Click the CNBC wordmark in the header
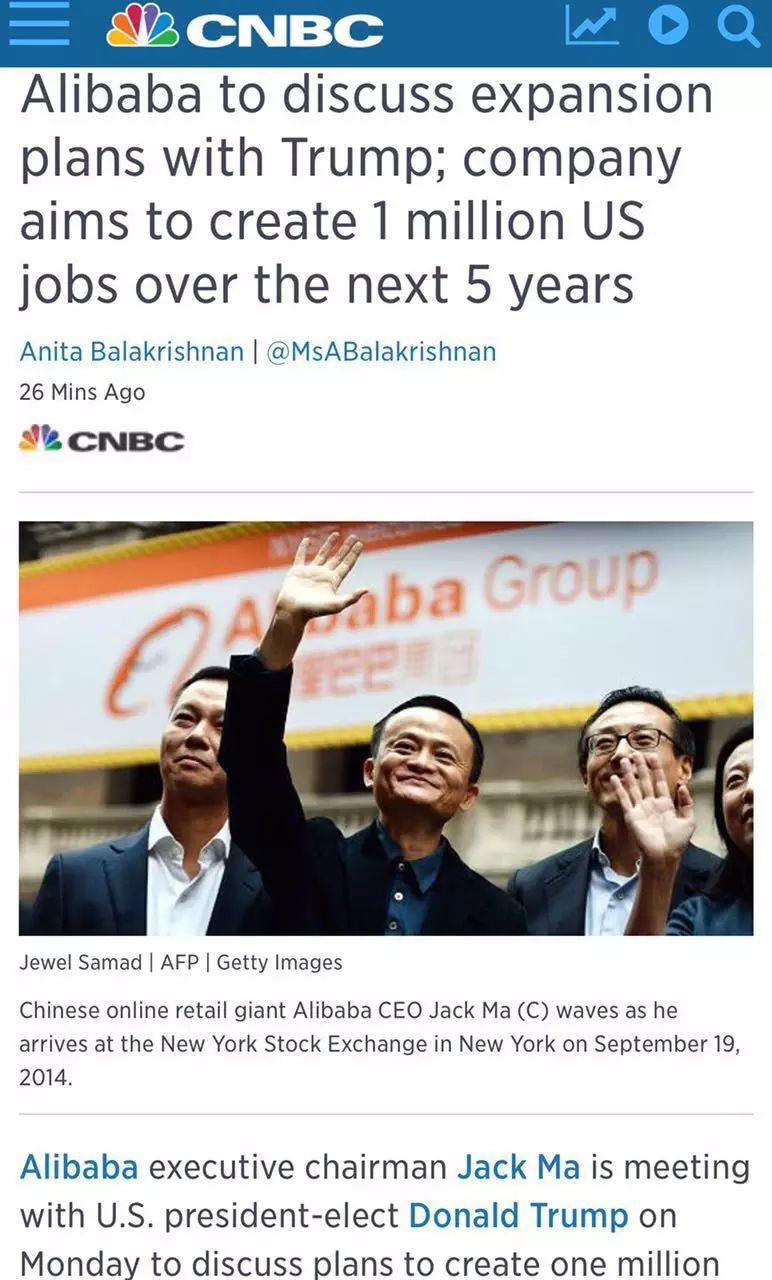The height and width of the screenshot is (1280, 772). (285, 30)
